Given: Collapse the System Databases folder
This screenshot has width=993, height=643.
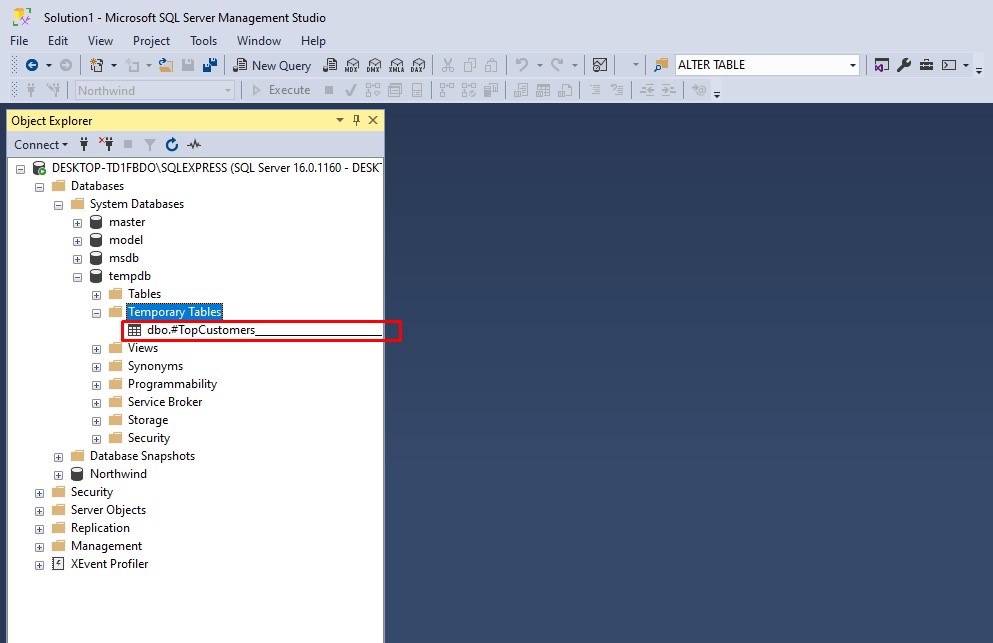Looking at the screenshot, I should 58,203.
